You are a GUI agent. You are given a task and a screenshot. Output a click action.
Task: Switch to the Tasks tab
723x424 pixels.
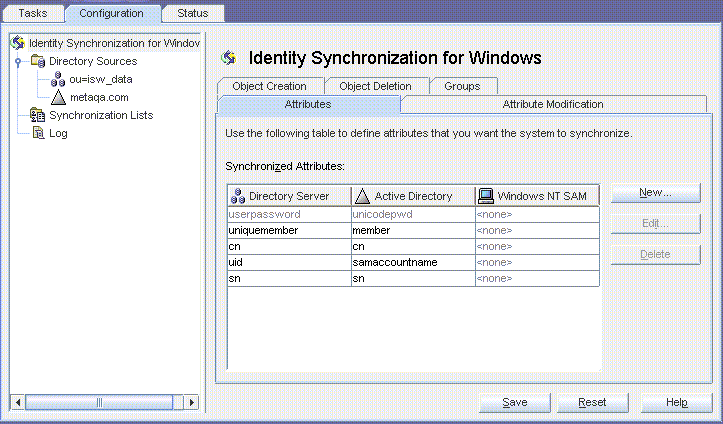tap(33, 13)
